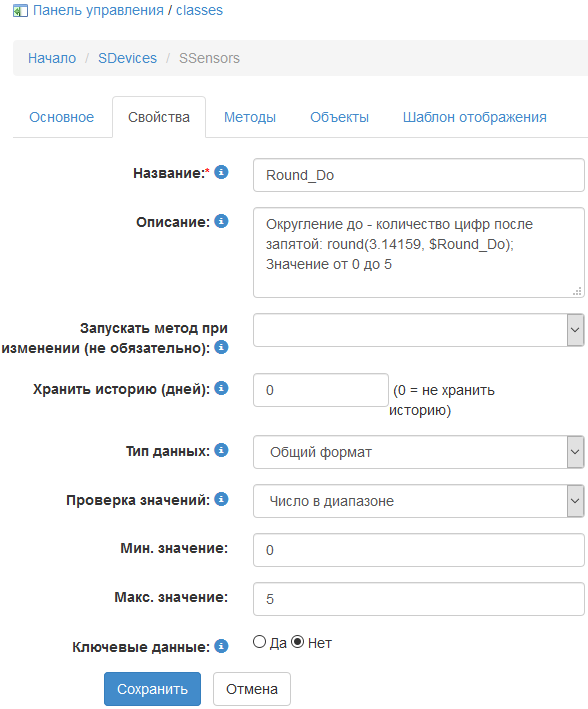Click info icon next to Ключевые данные

(221, 646)
